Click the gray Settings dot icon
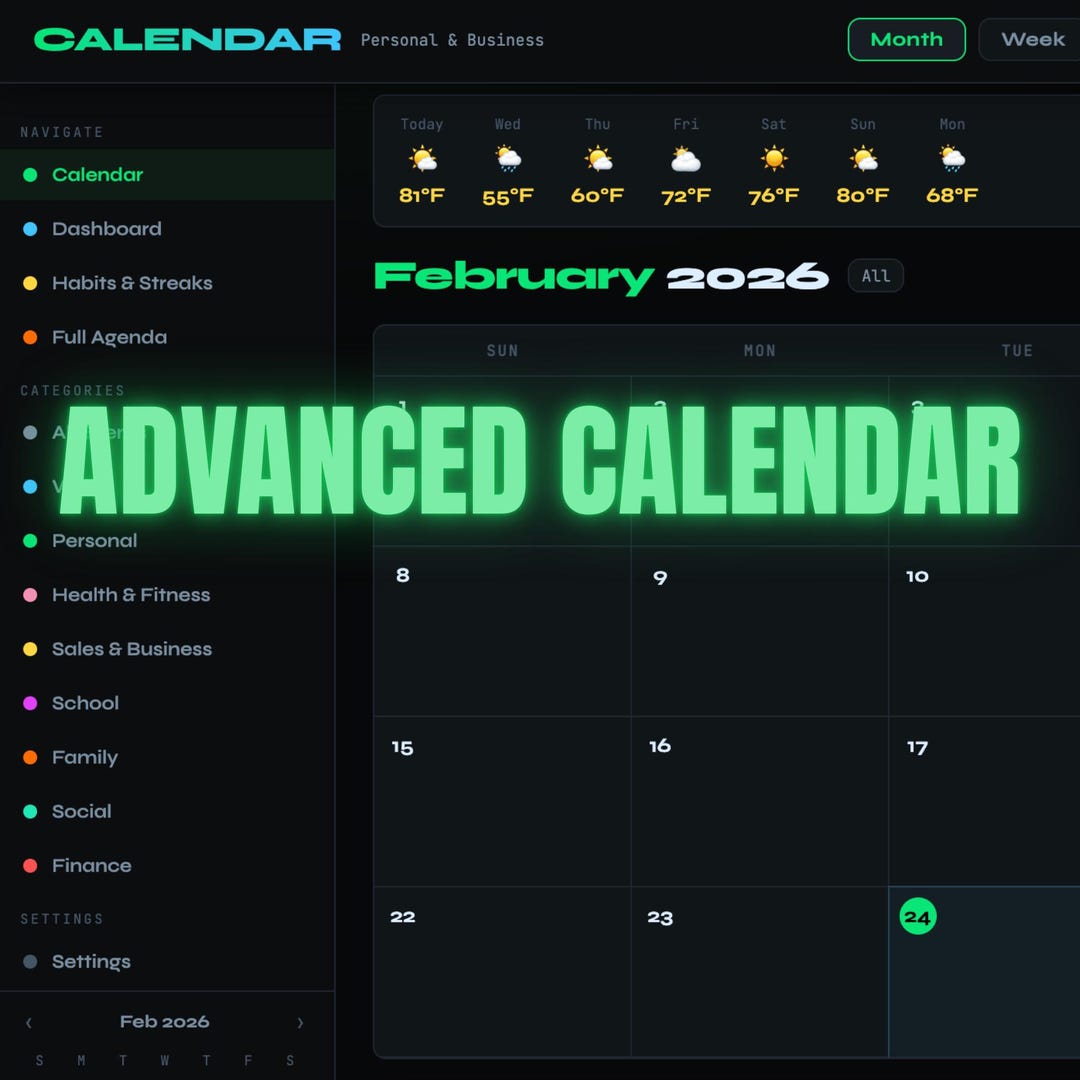1080x1080 pixels. (30, 962)
